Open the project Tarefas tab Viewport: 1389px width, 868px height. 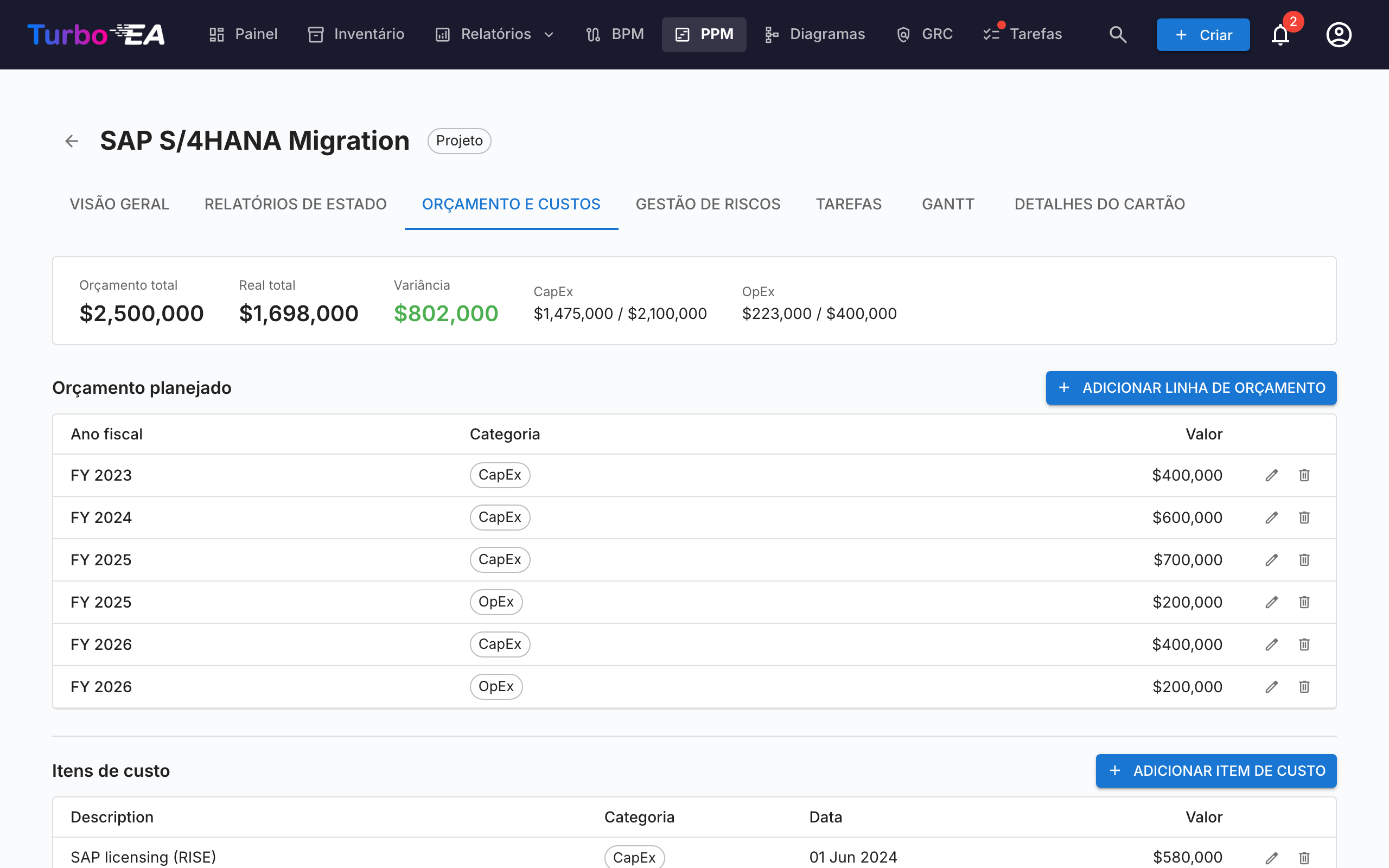(849, 205)
